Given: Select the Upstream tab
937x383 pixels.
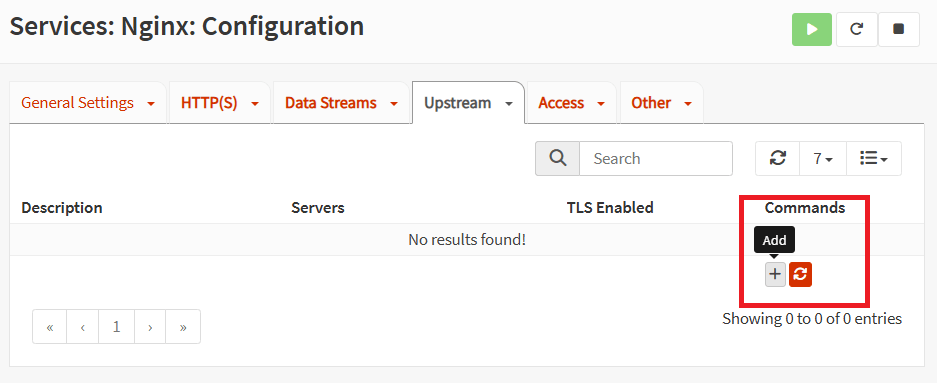Looking at the screenshot, I should (x=468, y=103).
